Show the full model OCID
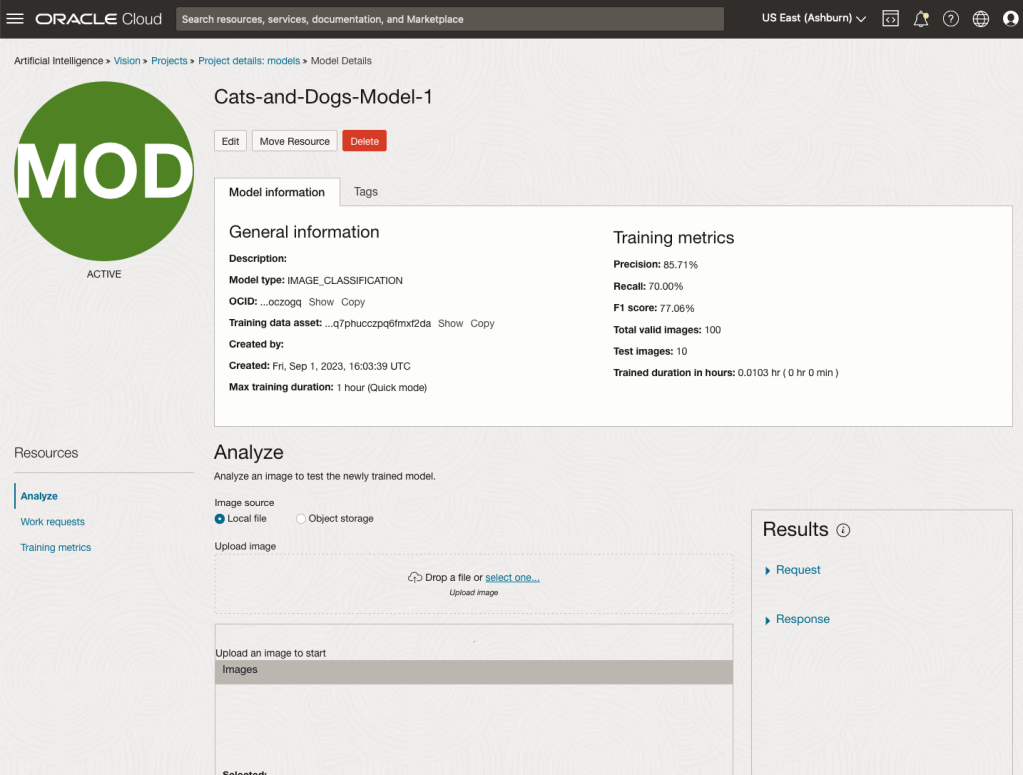1023x775 pixels. click(321, 302)
